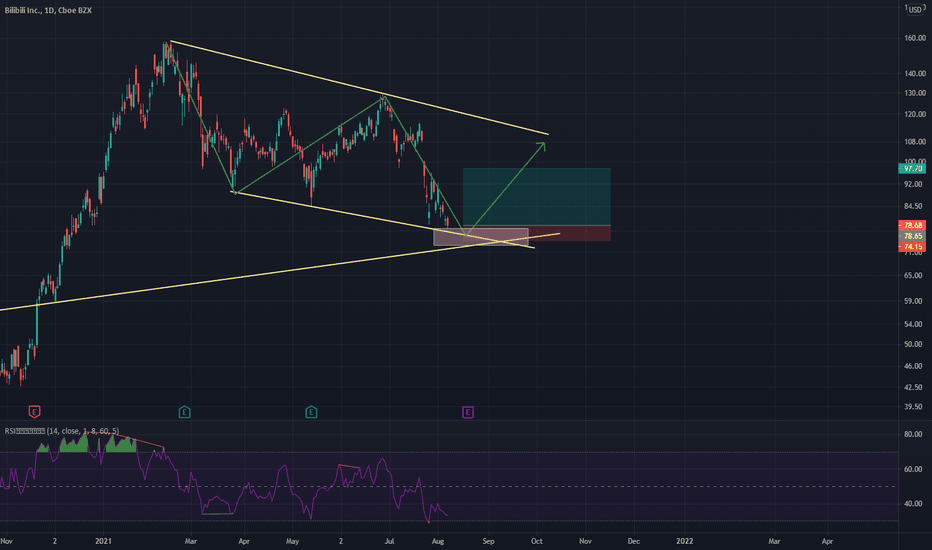Viewport: 932px width, 550px height.
Task: Select the 78.68 red entry price label
Action: [x=912, y=225]
